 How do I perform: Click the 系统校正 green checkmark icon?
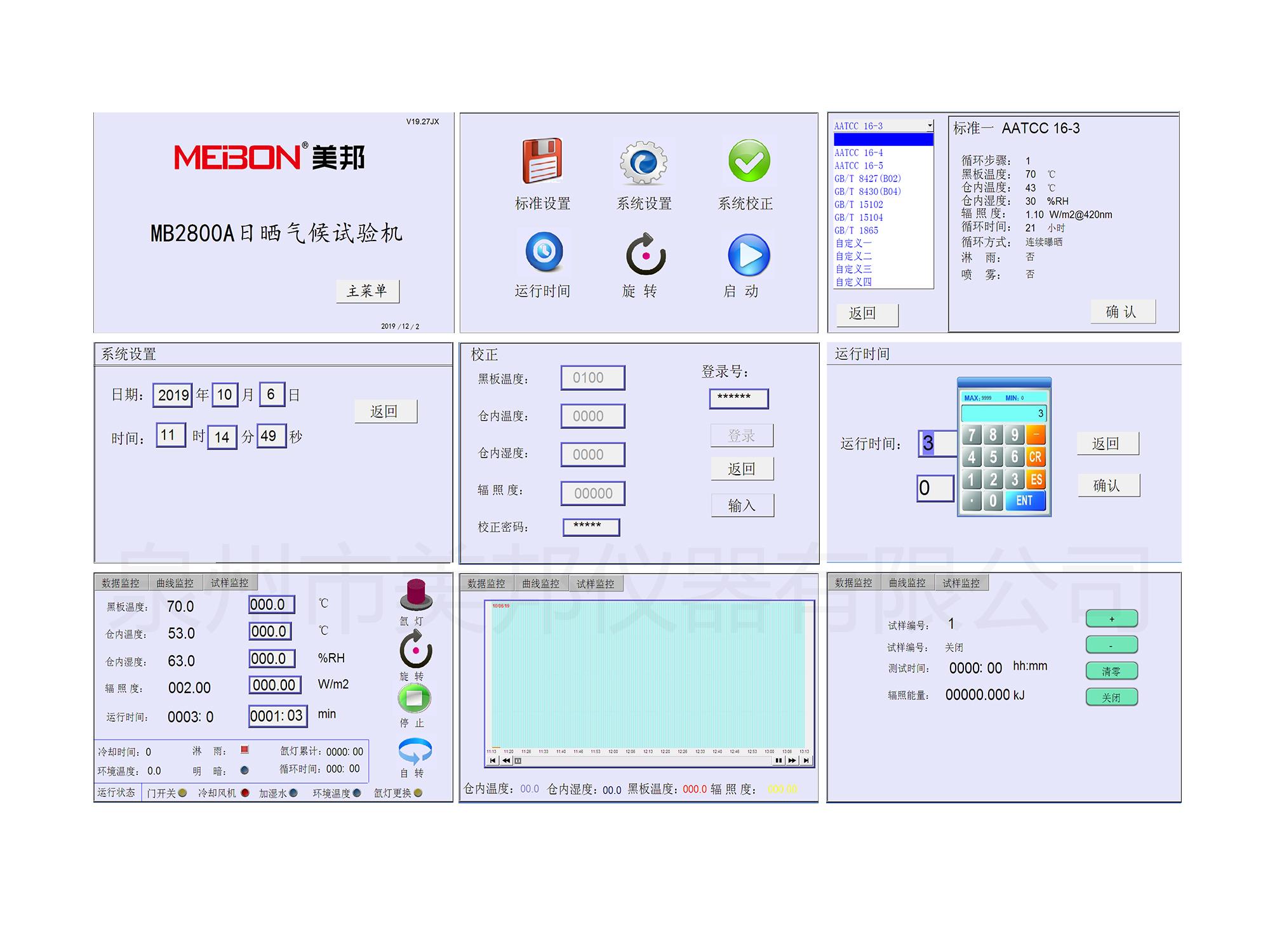(749, 161)
